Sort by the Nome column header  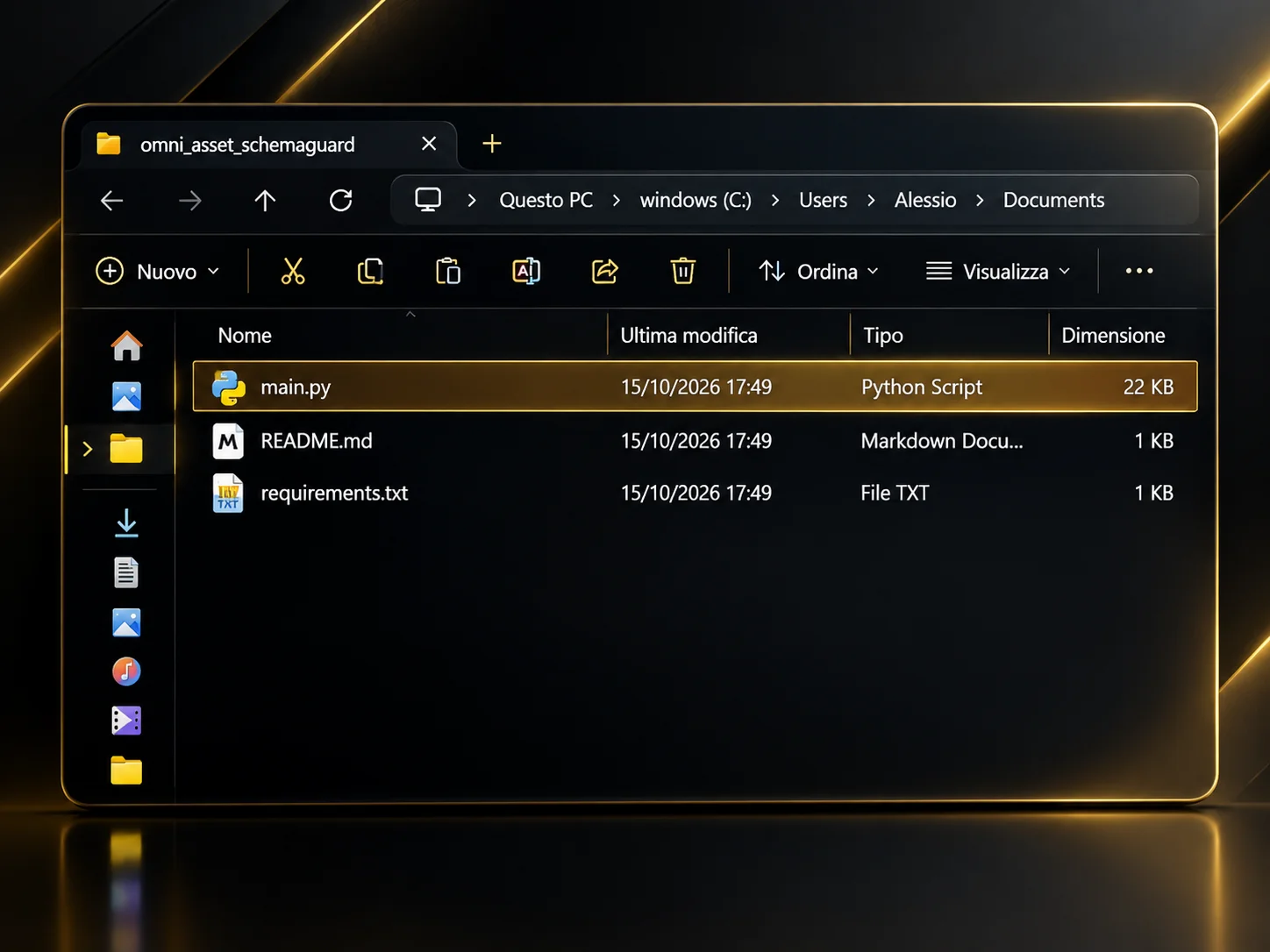pos(245,336)
